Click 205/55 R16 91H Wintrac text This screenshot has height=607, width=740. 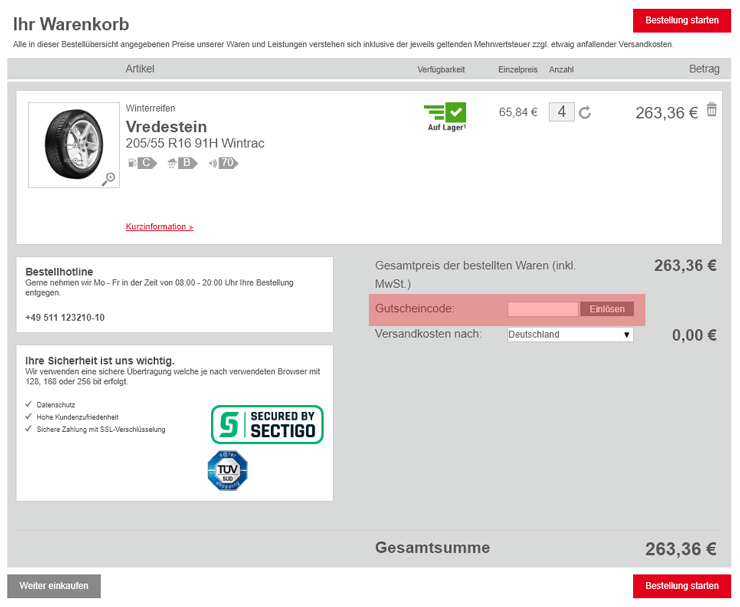click(195, 143)
